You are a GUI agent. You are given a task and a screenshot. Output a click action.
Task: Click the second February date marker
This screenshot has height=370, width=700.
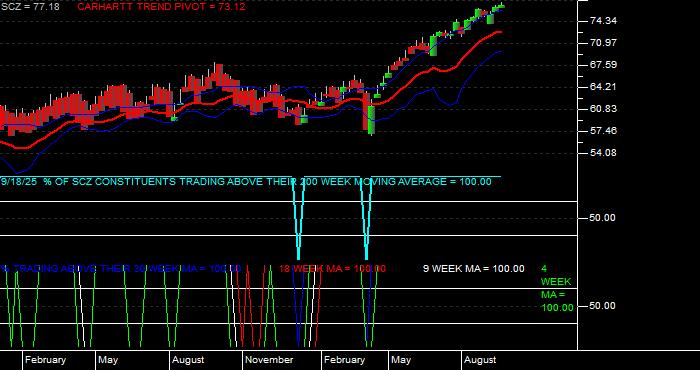[344, 360]
